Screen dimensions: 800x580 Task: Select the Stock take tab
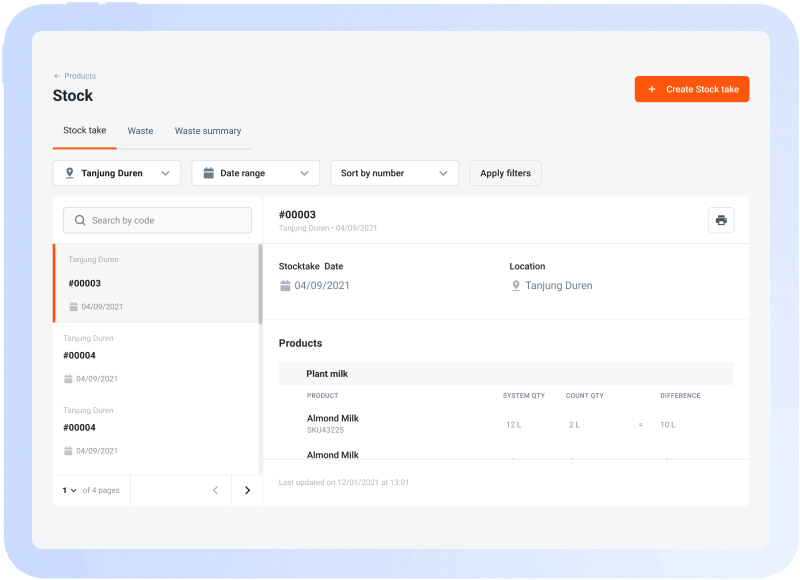[84, 130]
